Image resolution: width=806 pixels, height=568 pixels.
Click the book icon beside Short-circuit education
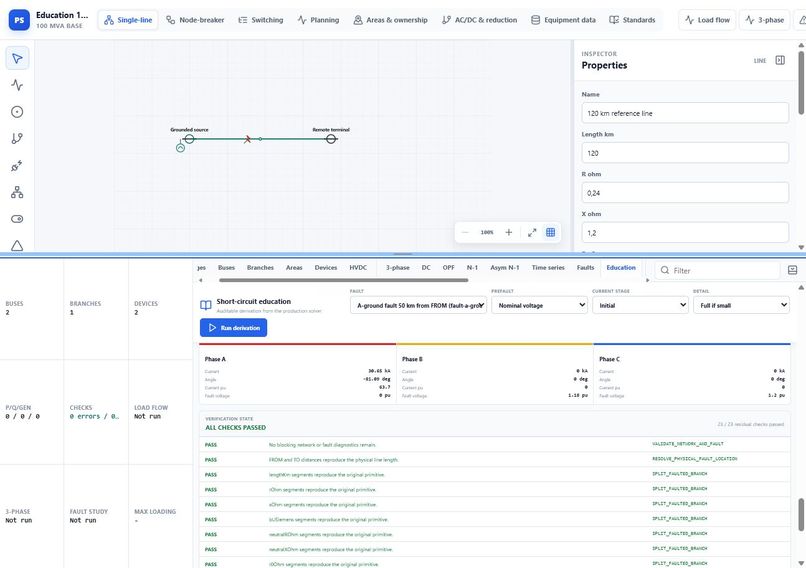[206, 305]
